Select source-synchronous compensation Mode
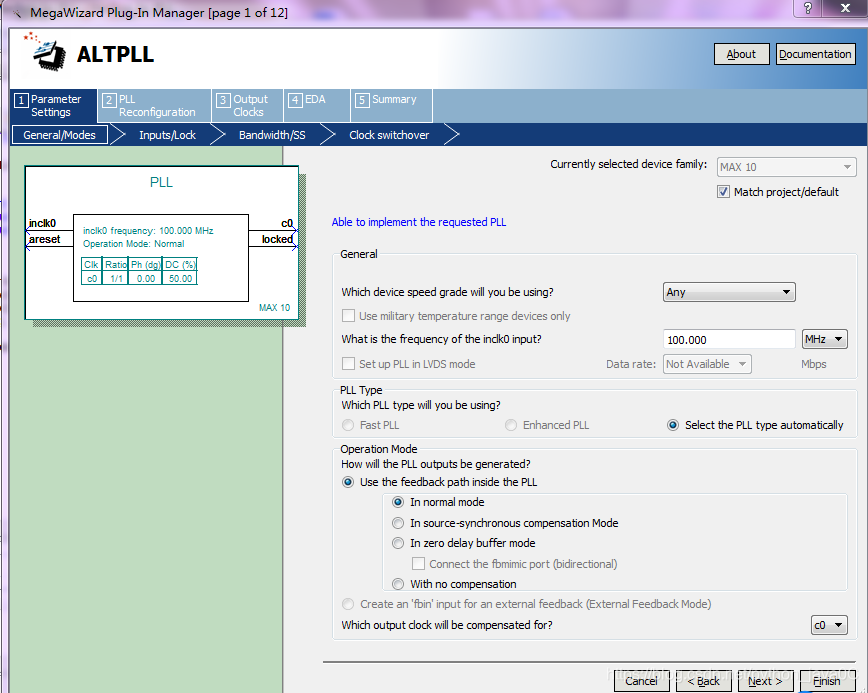Image resolution: width=868 pixels, height=693 pixels. click(x=398, y=523)
